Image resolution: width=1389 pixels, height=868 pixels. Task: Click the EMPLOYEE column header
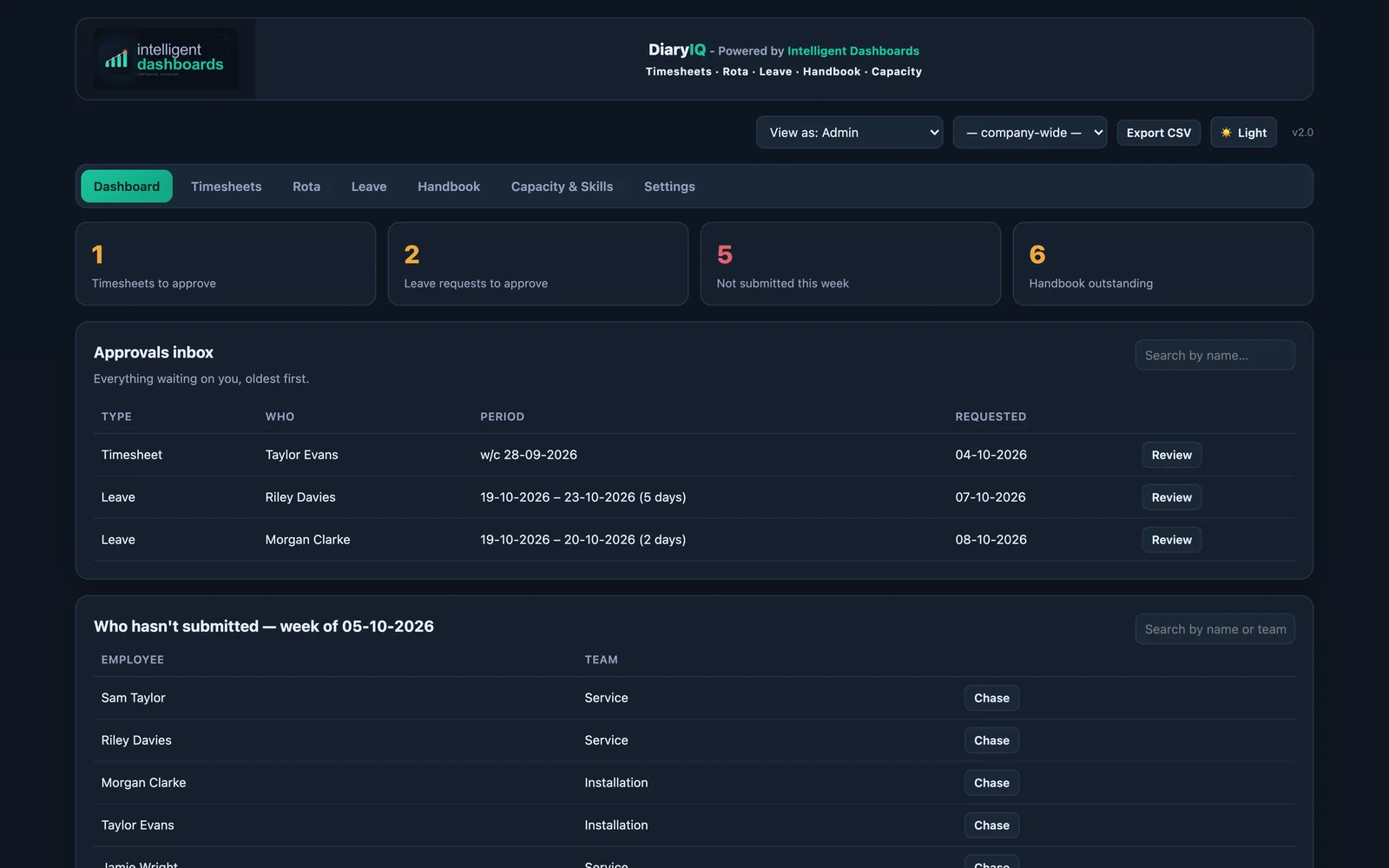[132, 660]
